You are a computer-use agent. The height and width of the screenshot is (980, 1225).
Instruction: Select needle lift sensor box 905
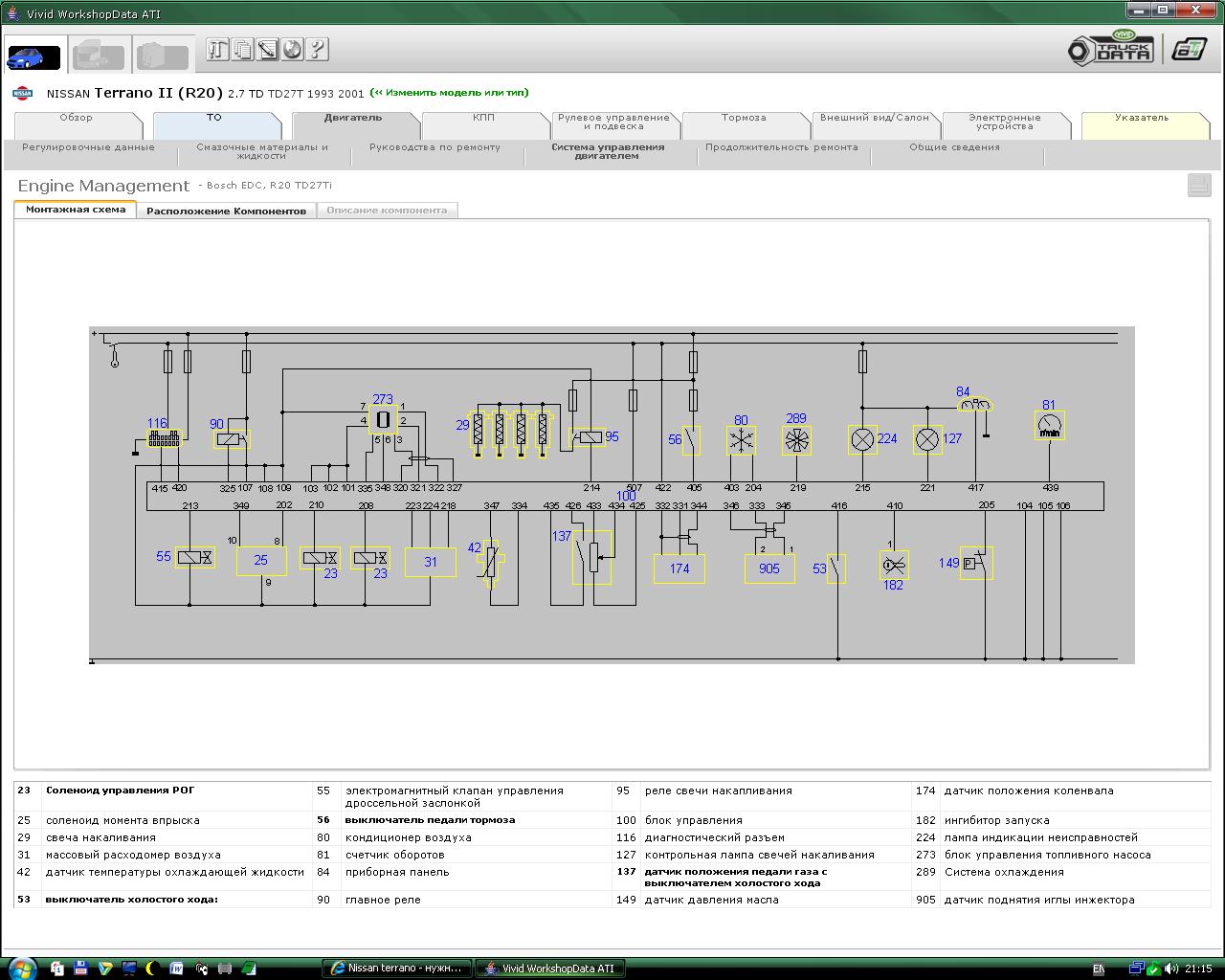(x=769, y=568)
